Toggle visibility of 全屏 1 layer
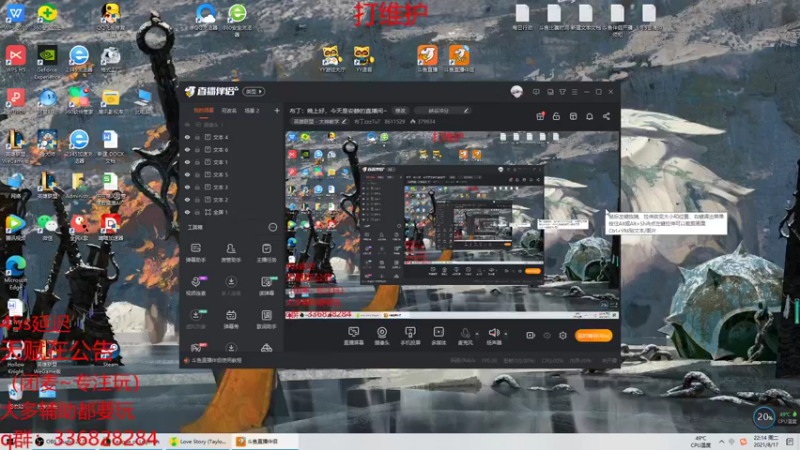 (187, 212)
